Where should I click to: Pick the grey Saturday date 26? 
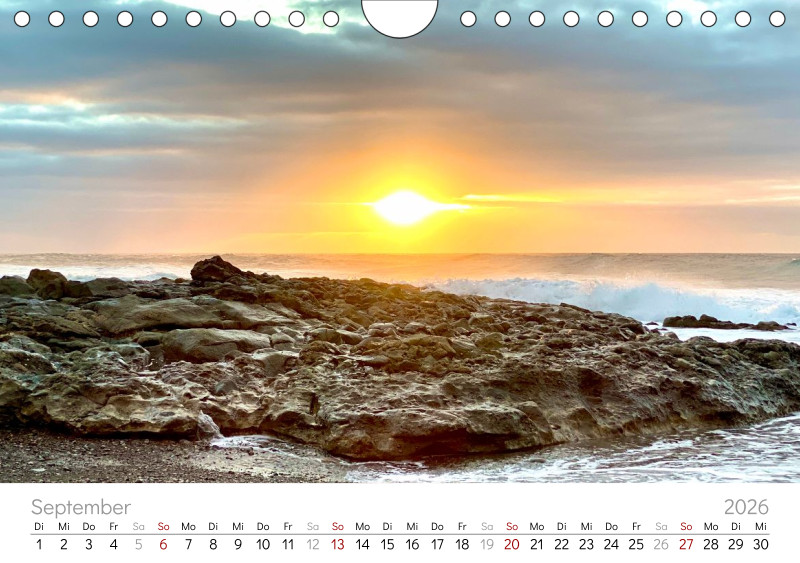coord(661,545)
